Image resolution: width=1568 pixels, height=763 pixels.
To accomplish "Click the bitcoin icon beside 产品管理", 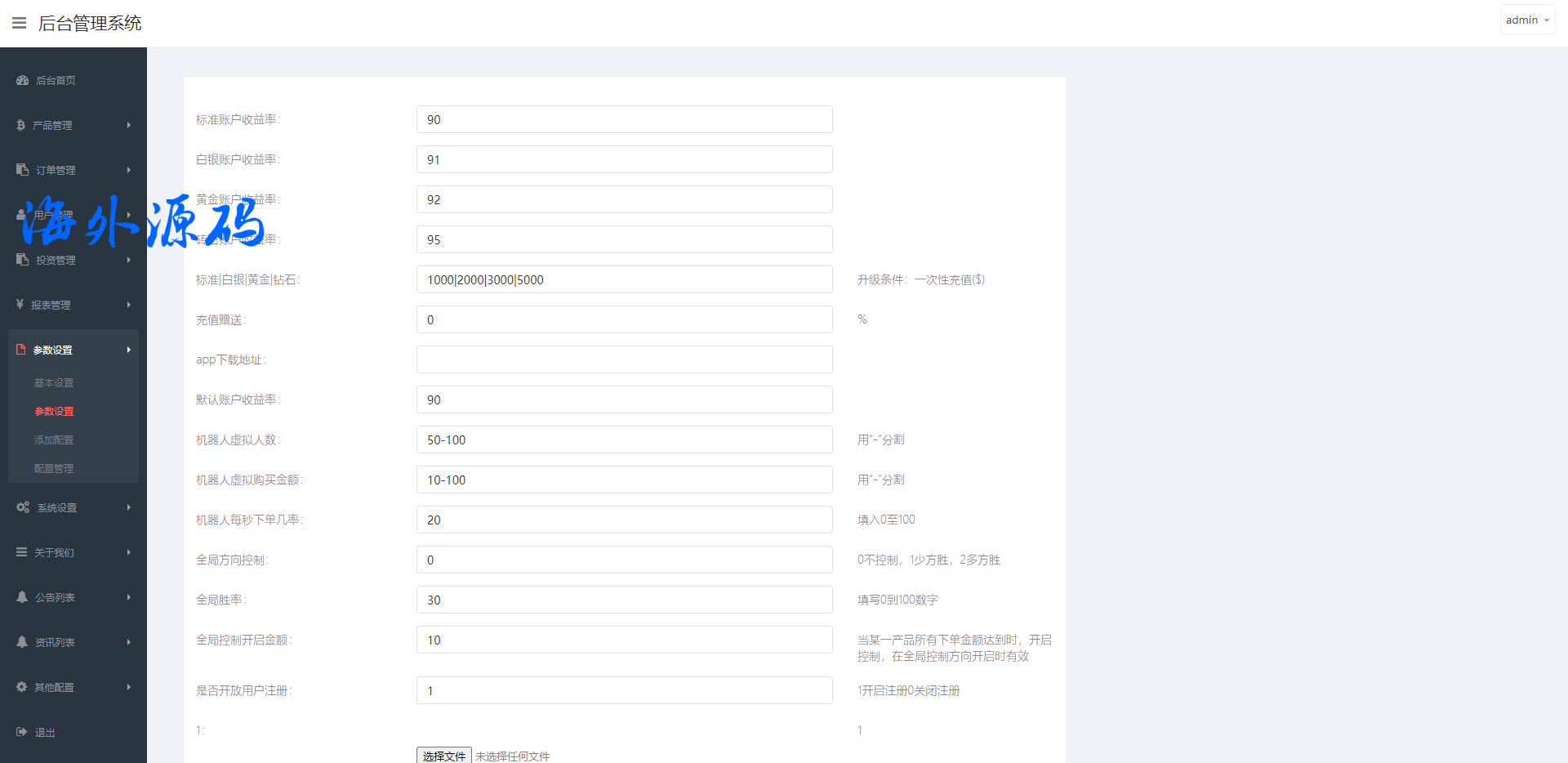I will (x=20, y=125).
